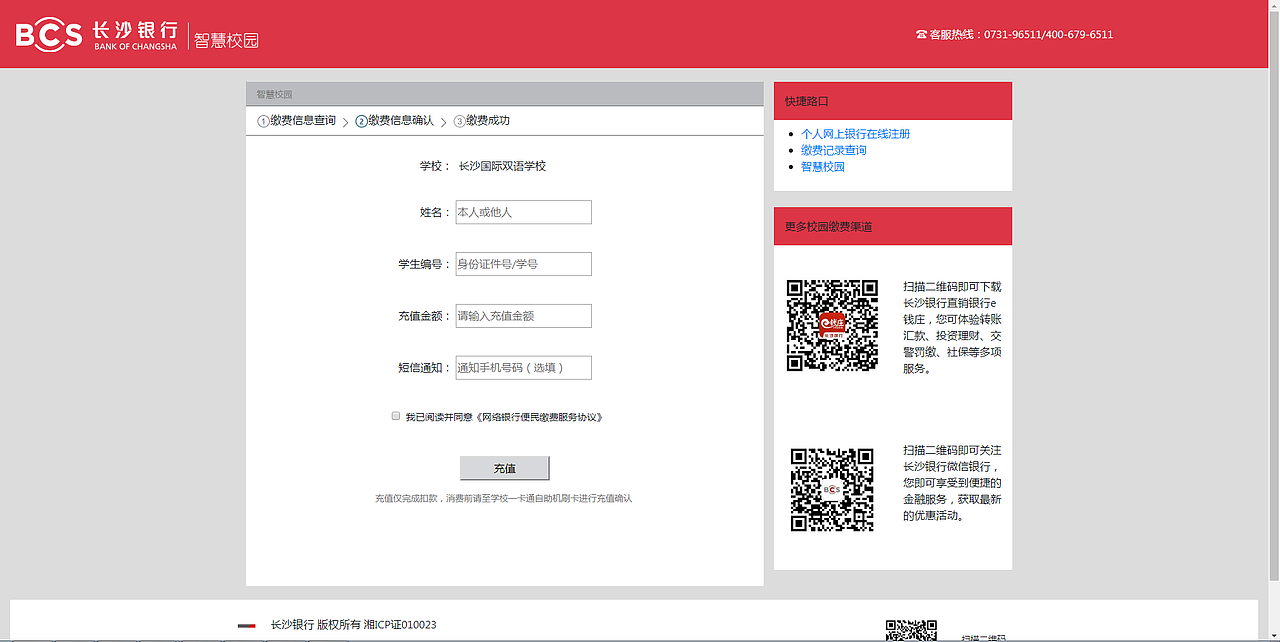
Task: Open 缴费记录查询 link
Action: tap(834, 150)
